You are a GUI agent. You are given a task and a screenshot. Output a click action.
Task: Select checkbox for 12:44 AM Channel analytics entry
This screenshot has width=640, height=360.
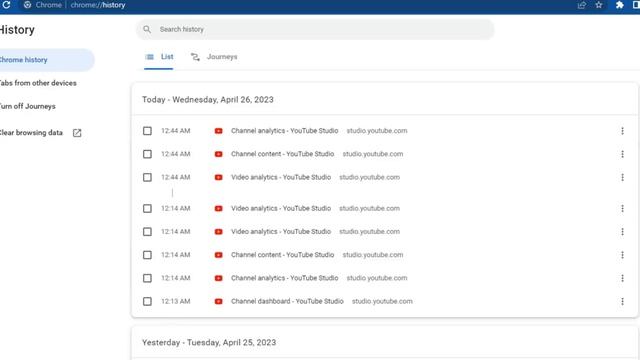(x=147, y=131)
